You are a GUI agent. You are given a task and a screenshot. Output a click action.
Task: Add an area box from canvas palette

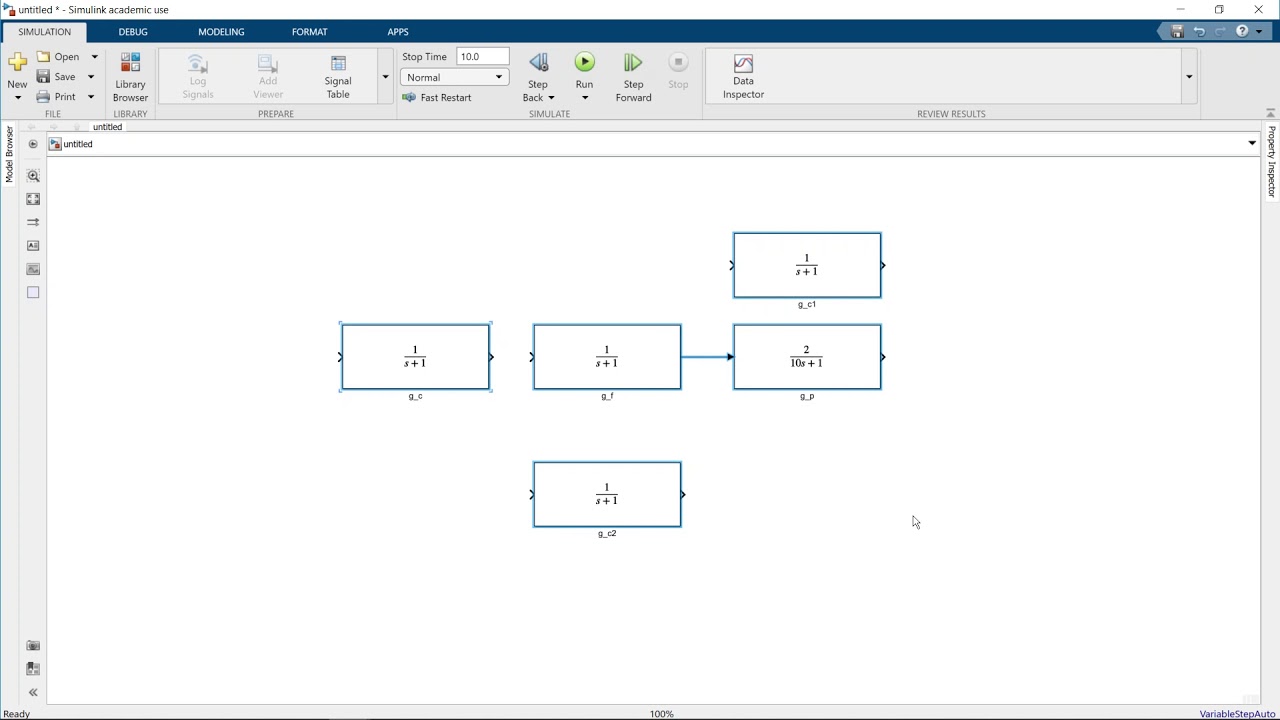point(33,293)
